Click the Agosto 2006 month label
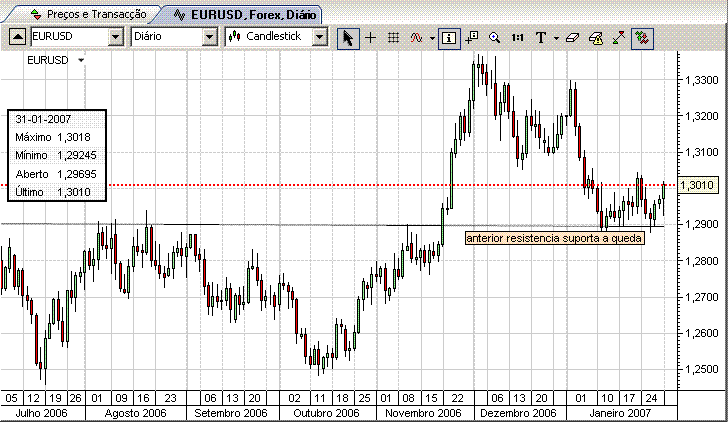 [x=136, y=413]
